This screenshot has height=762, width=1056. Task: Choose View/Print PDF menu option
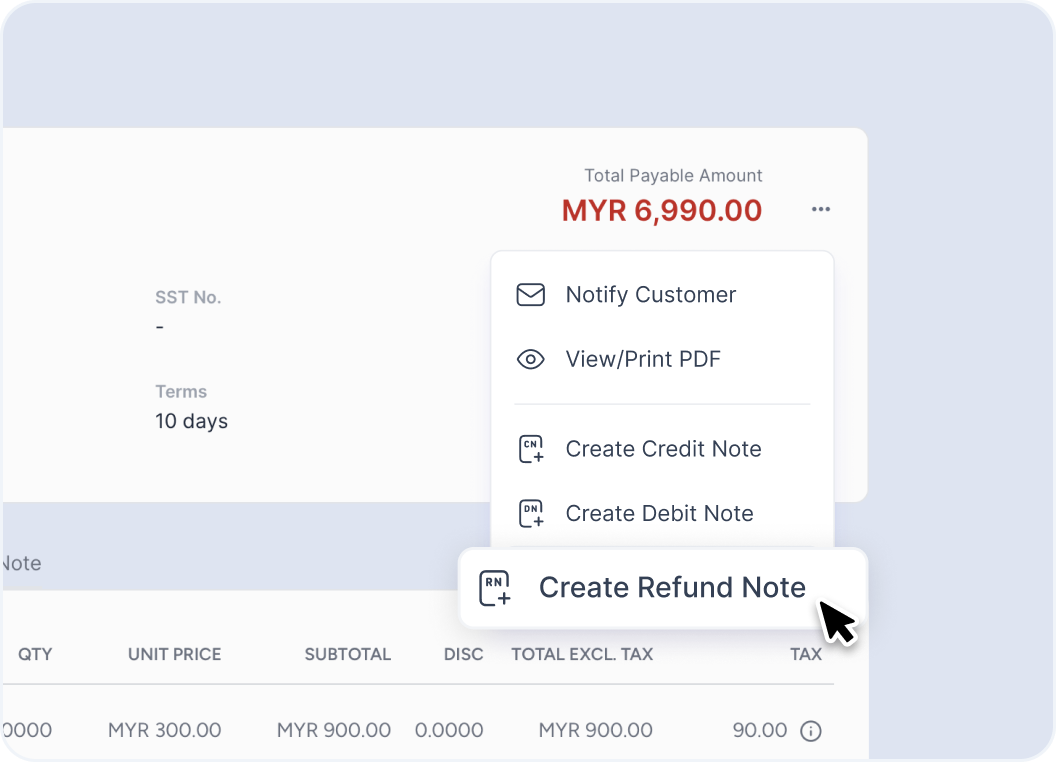click(643, 359)
